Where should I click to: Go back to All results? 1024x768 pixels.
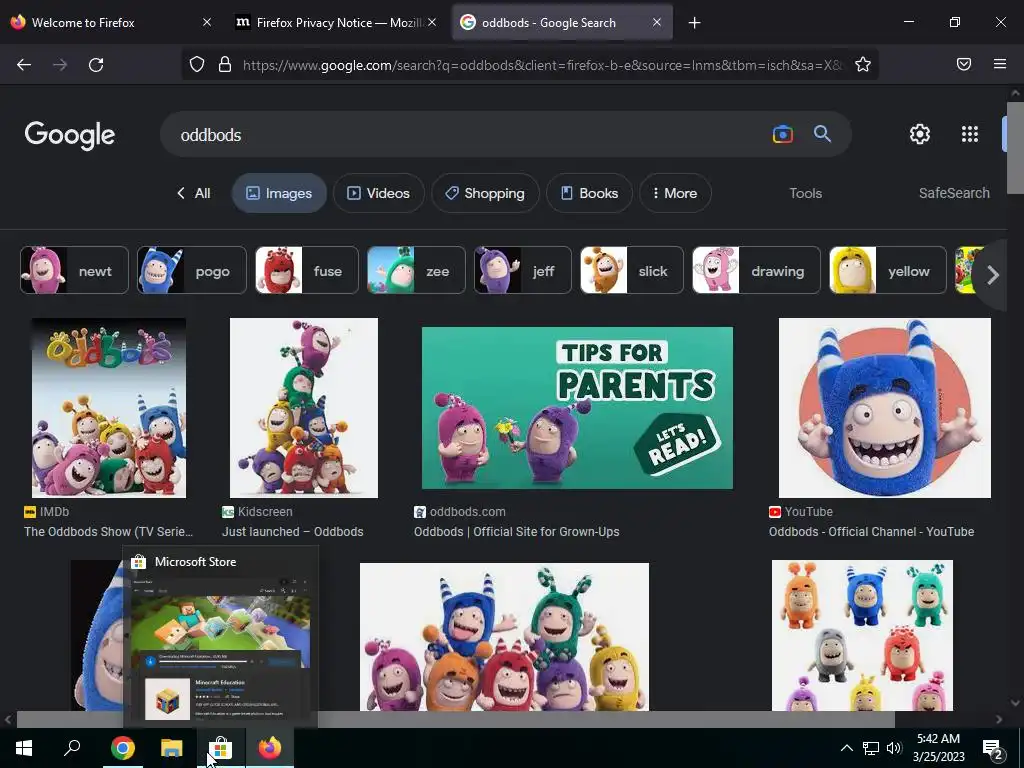[x=193, y=193]
